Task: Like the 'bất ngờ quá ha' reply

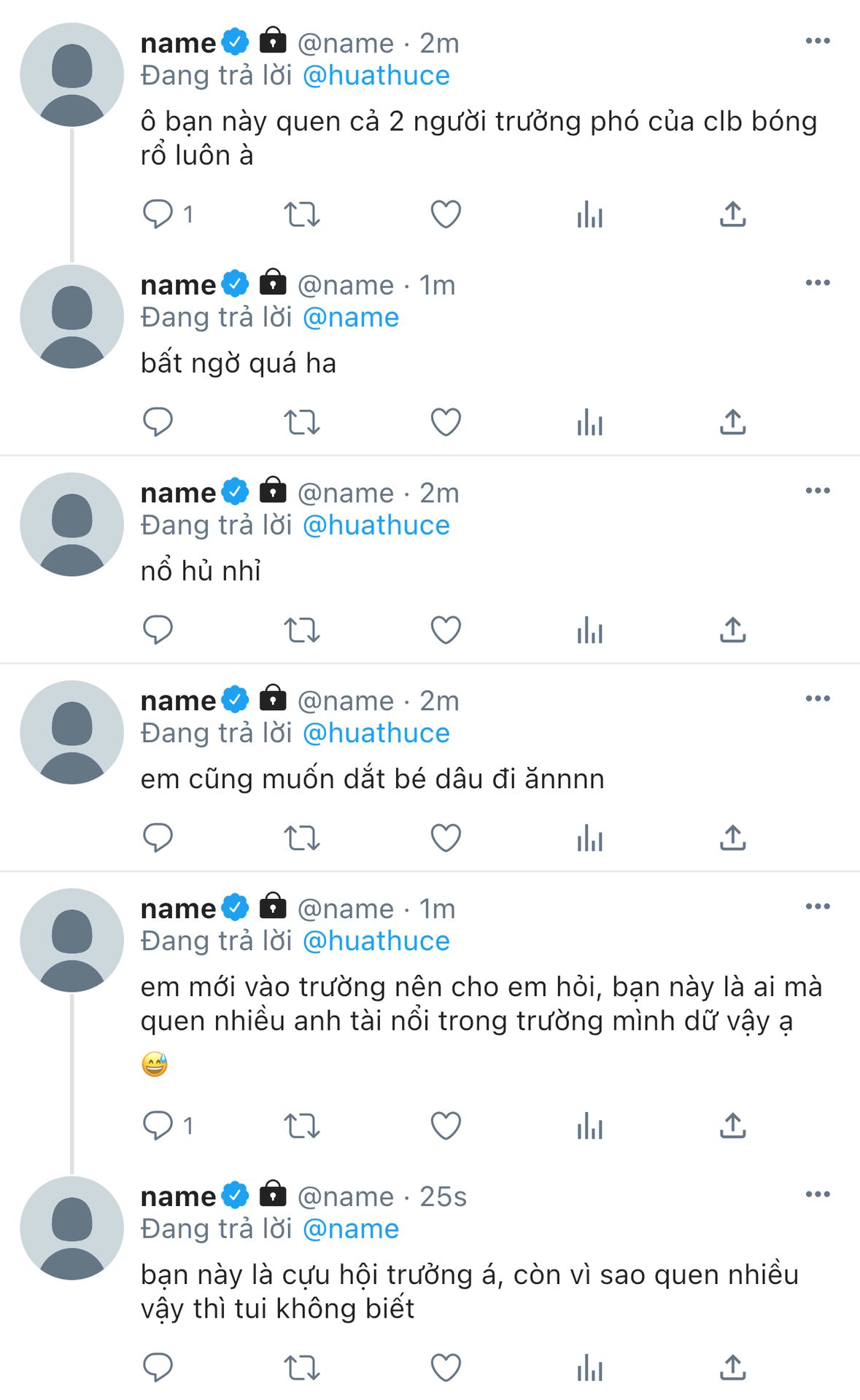Action: tap(446, 422)
